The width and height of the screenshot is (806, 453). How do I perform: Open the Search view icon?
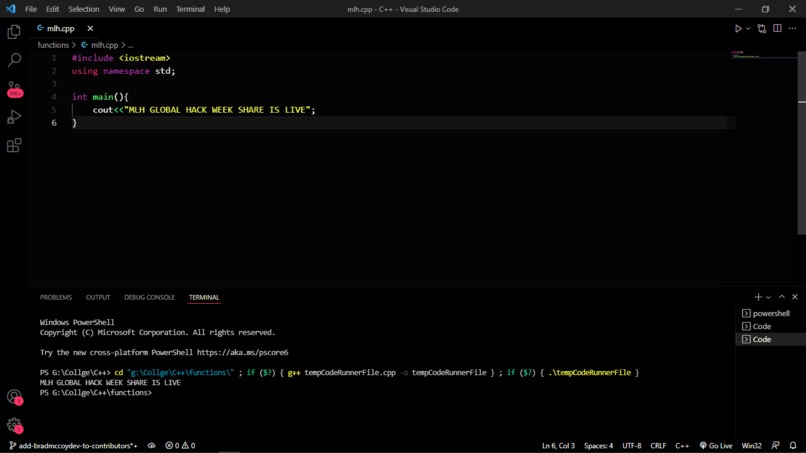tap(14, 60)
